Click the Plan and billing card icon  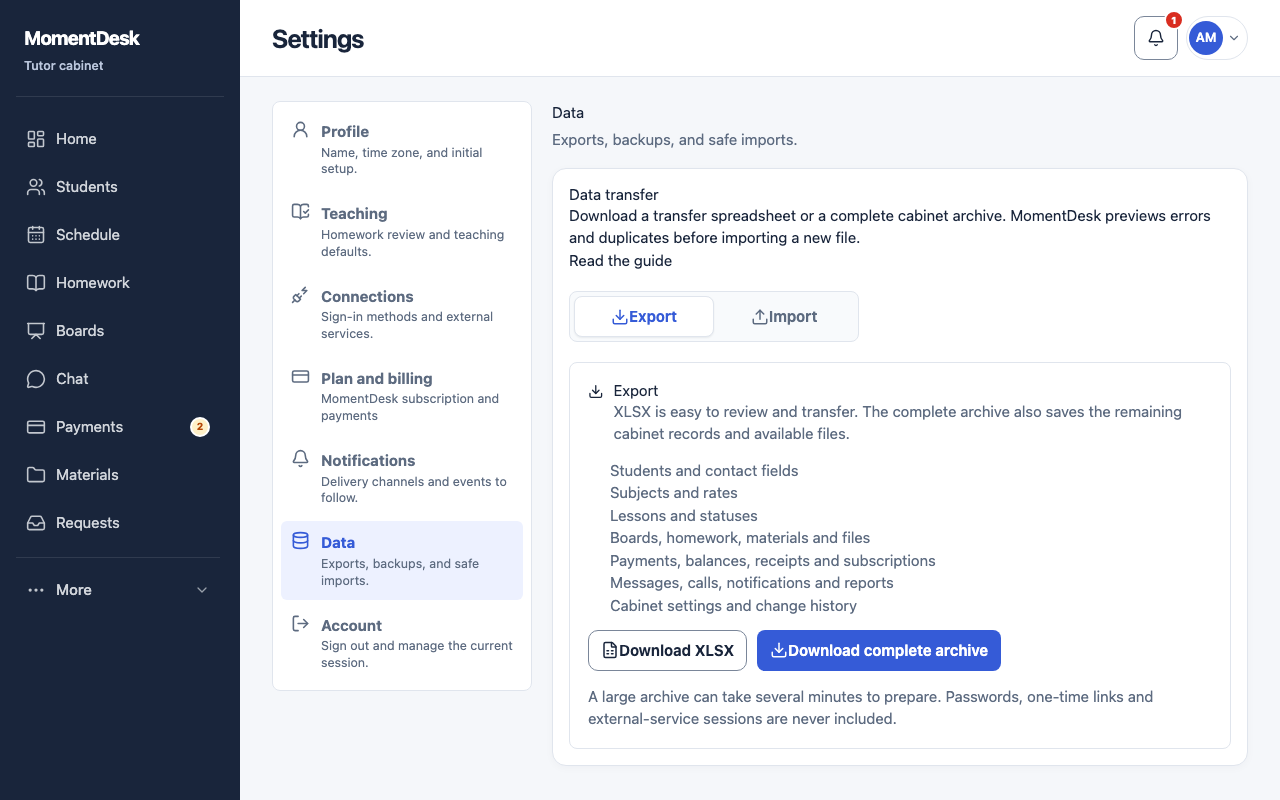300,377
